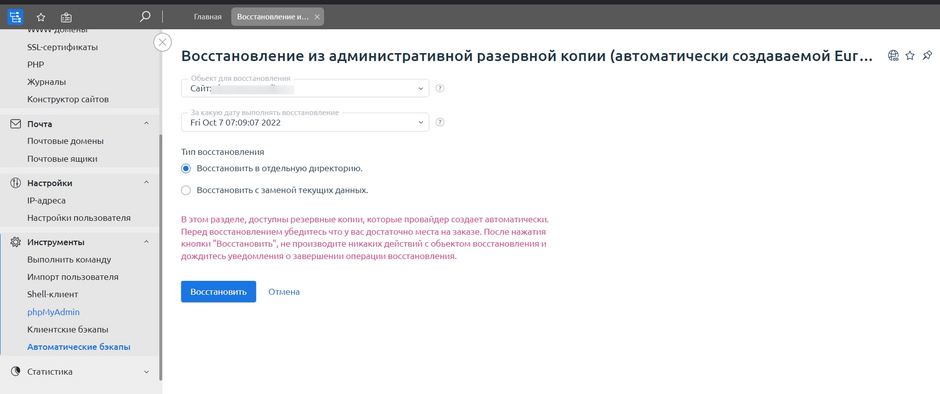
Task: Click the Настройки sliders icon
Action: 16,183
